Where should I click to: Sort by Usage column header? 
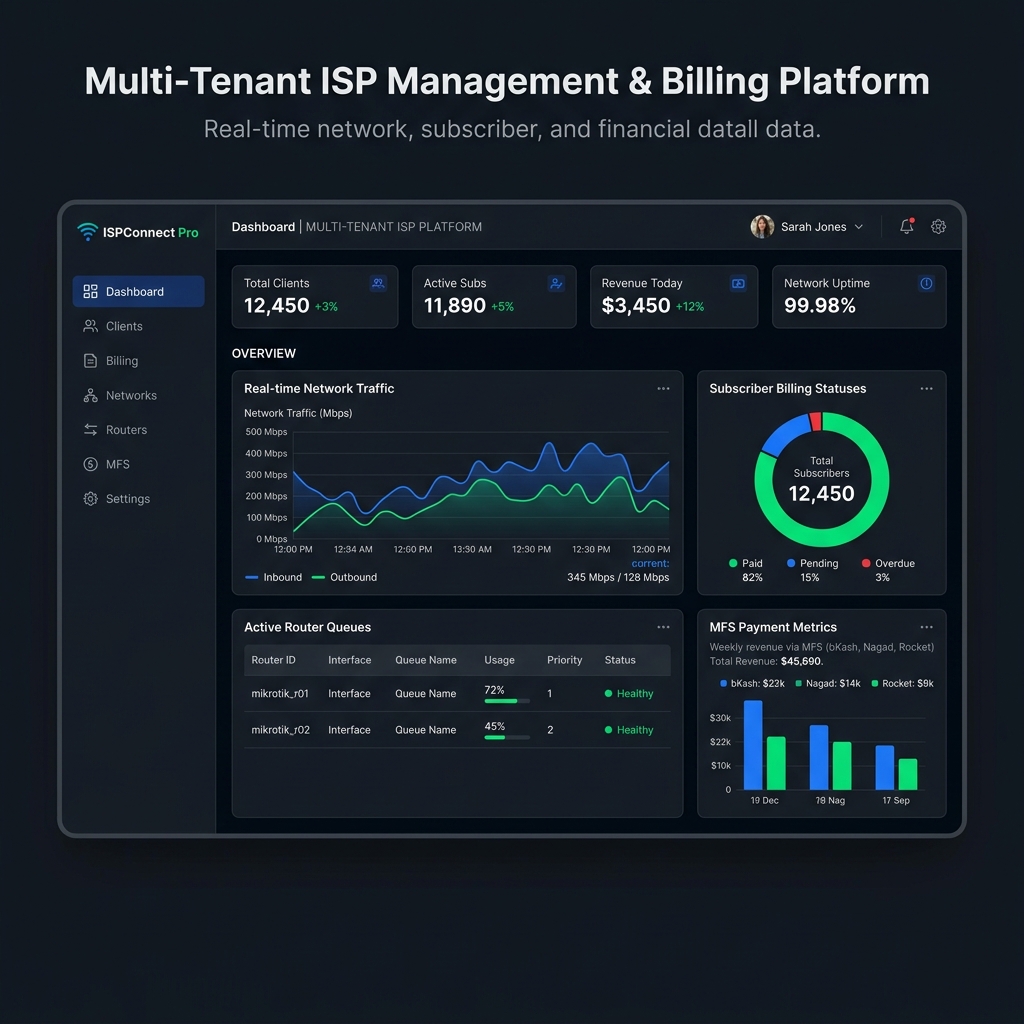[499, 660]
